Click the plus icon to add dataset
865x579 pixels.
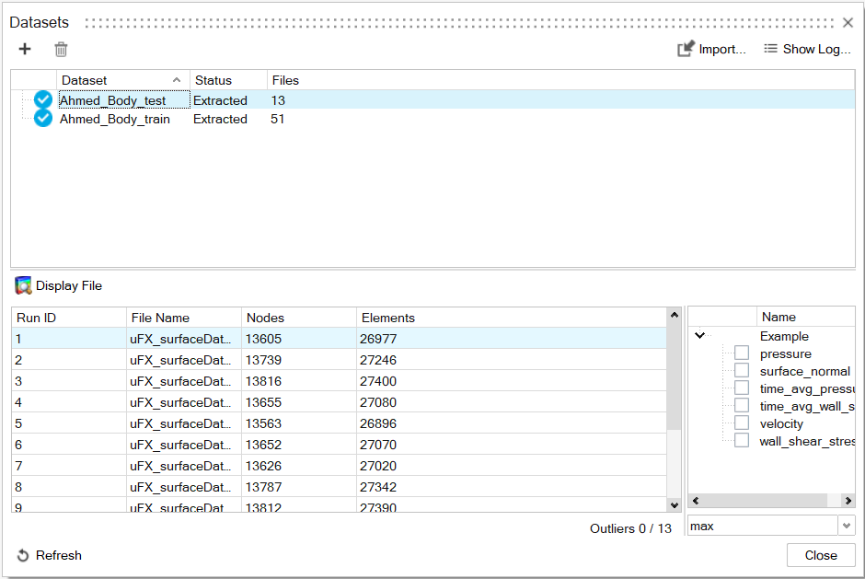coord(25,49)
